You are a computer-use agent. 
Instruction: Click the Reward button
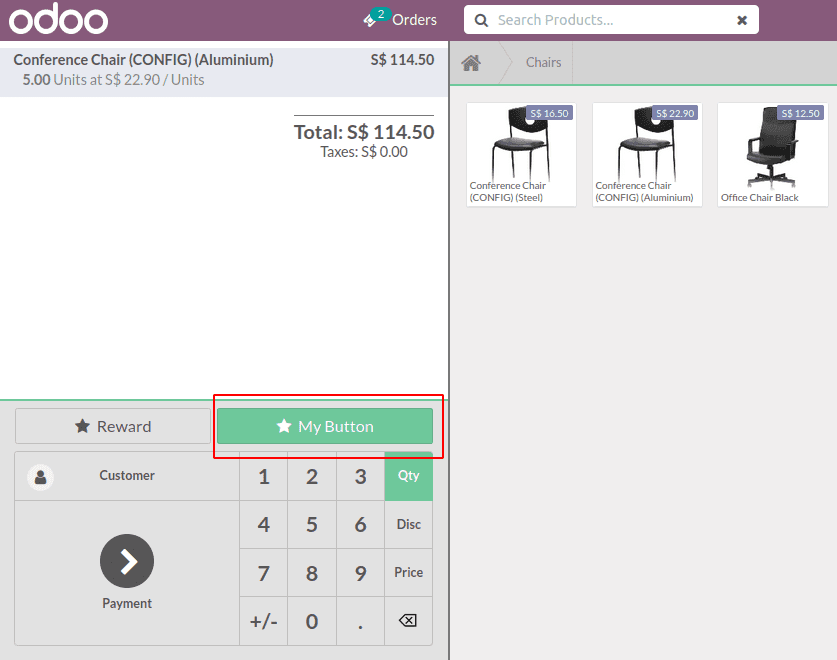click(113, 426)
